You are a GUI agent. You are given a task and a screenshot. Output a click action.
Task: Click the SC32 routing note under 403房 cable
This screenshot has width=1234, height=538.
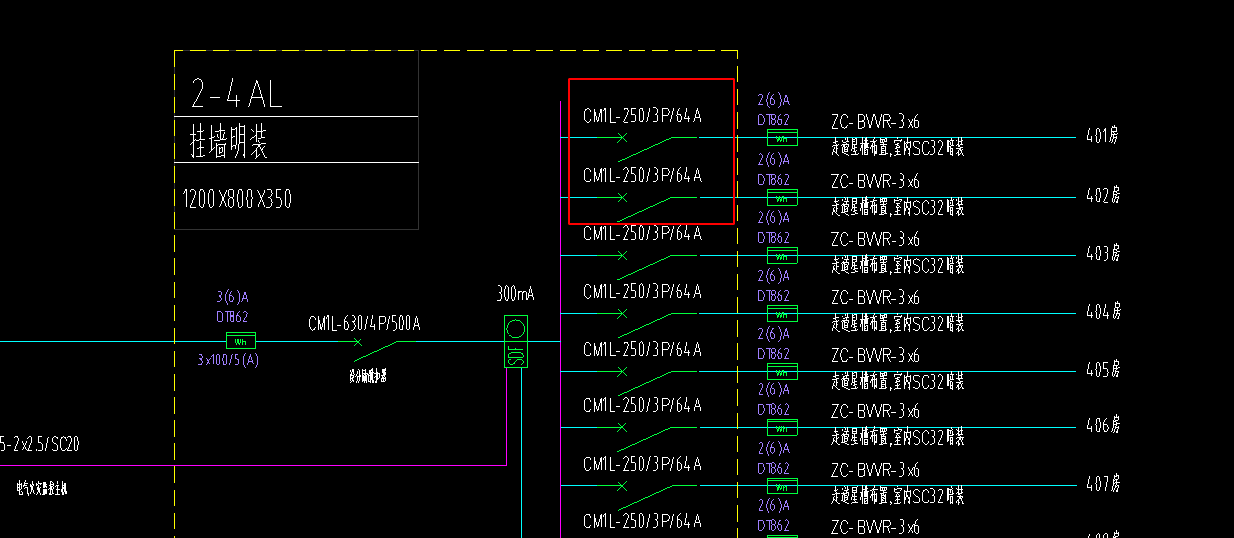[x=898, y=265]
